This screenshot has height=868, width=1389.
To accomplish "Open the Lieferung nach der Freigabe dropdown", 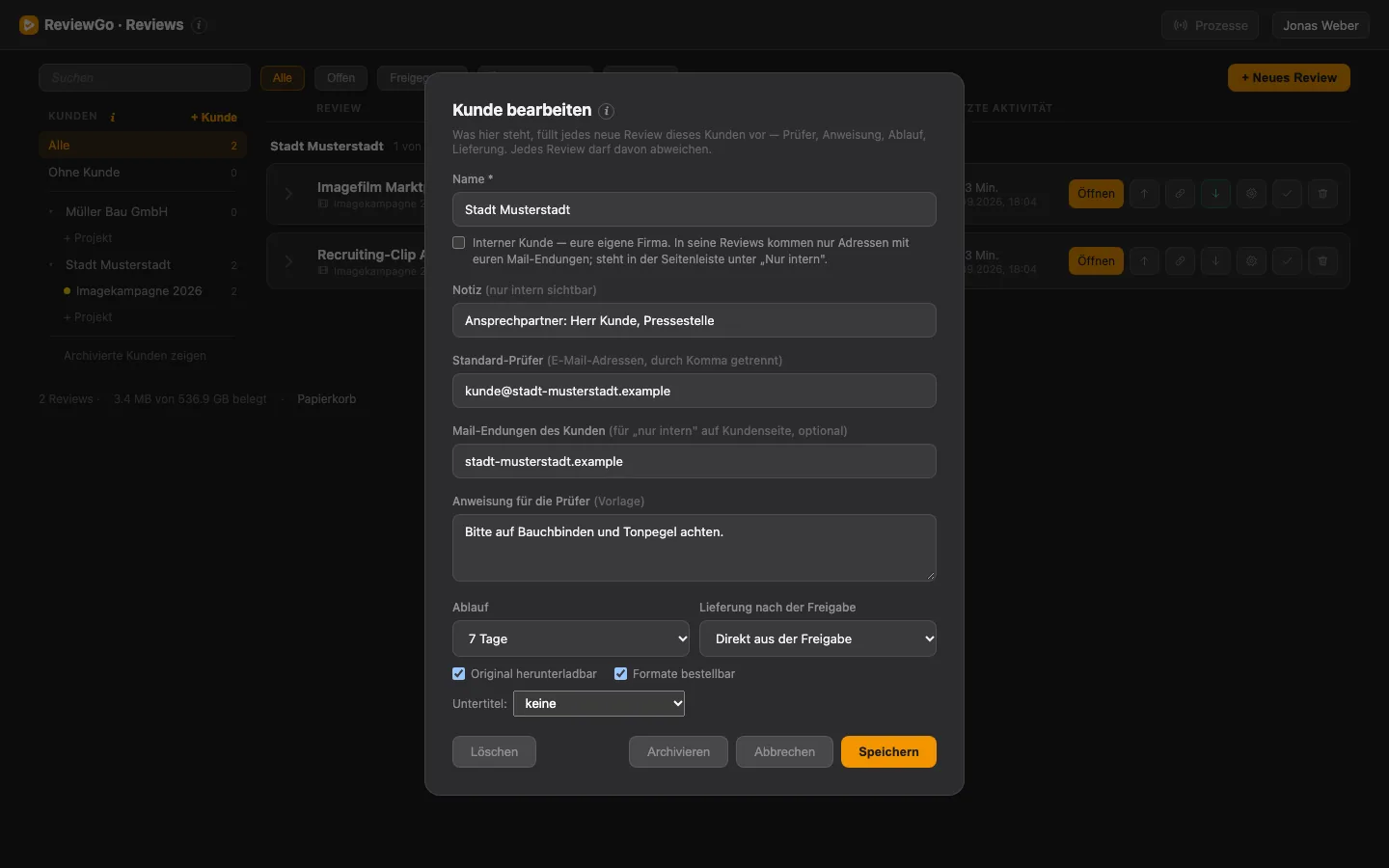I will pyautogui.click(x=818, y=638).
